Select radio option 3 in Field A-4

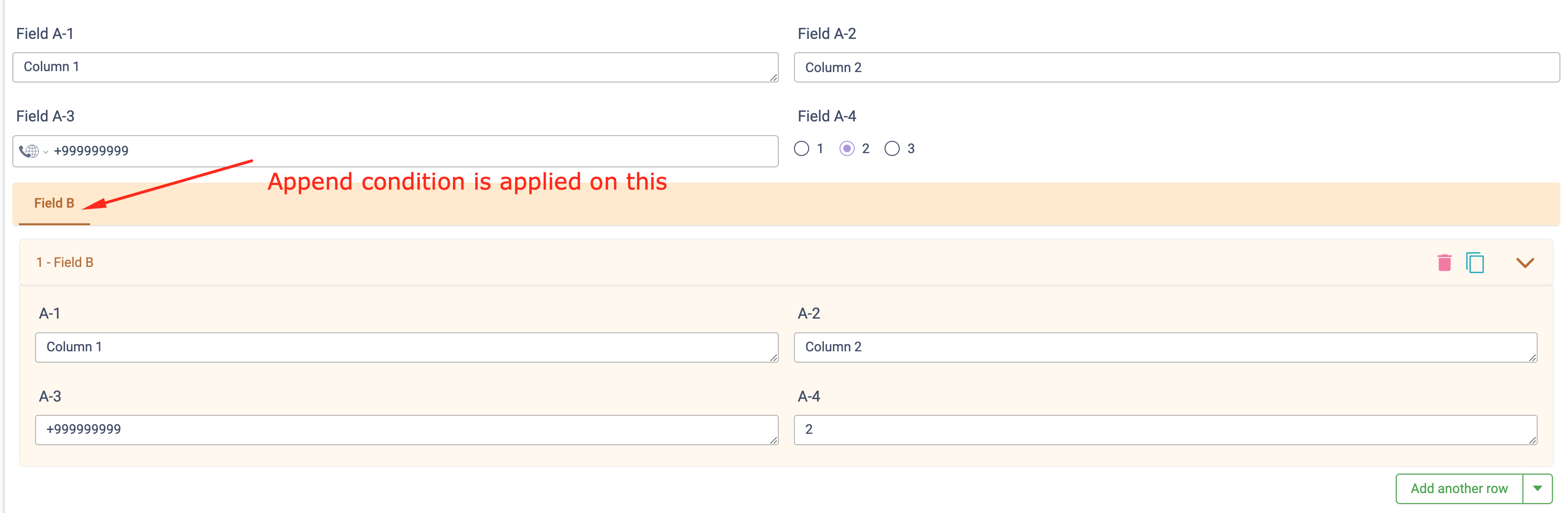coord(892,148)
